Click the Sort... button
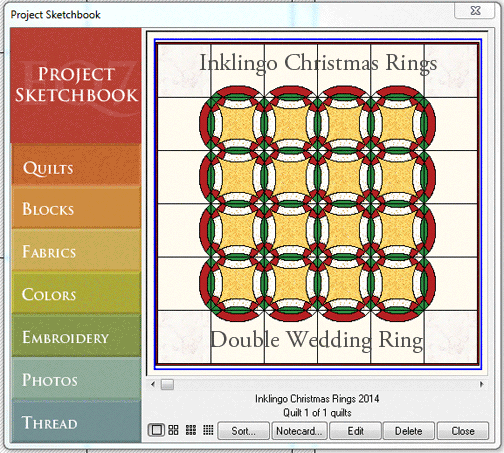 tap(243, 431)
